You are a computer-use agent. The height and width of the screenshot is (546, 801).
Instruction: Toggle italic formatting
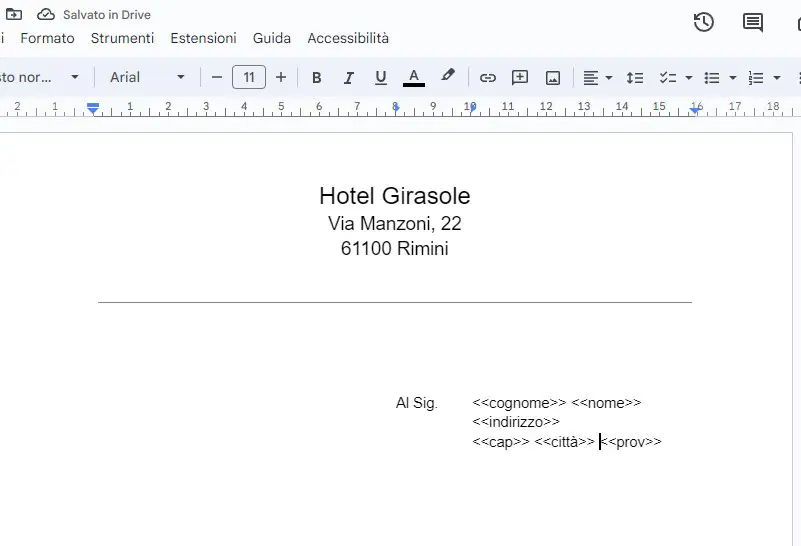click(348, 78)
